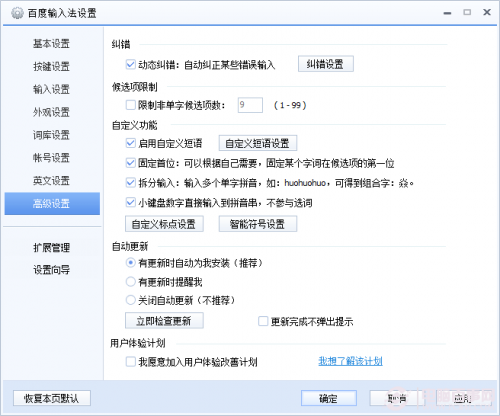Screen dimensions: 500x416
Task: Switch to 外观设置 section
Action: pos(51,112)
